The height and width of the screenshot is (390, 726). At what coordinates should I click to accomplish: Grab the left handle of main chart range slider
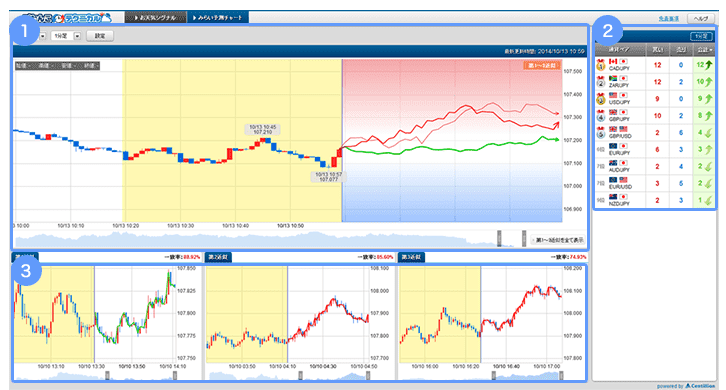coord(499,238)
